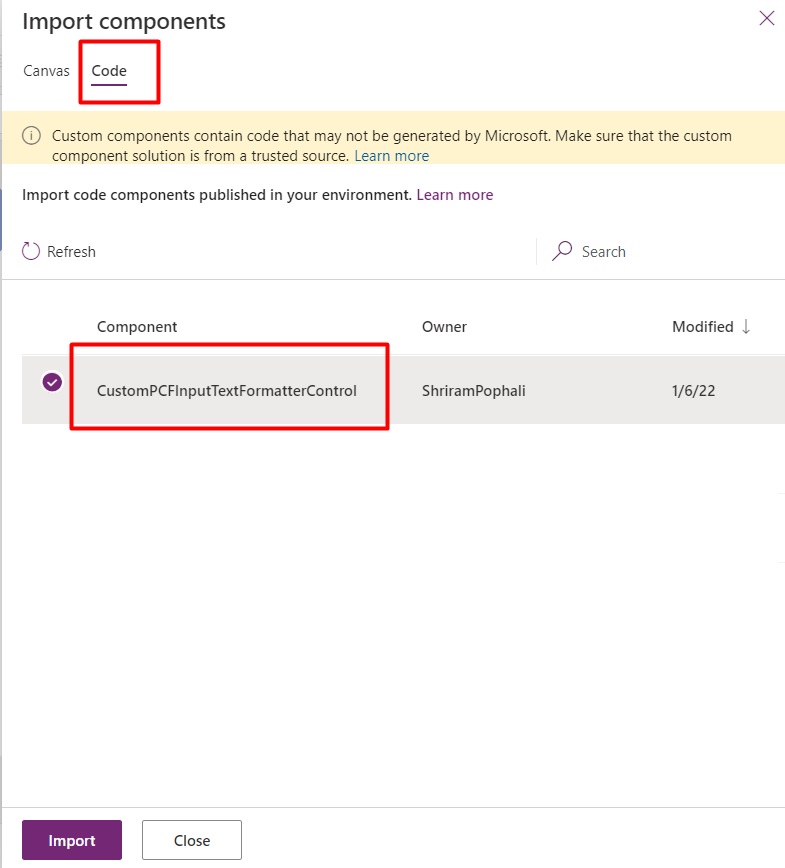
Task: Switch to the Canvas tab
Action: click(46, 71)
